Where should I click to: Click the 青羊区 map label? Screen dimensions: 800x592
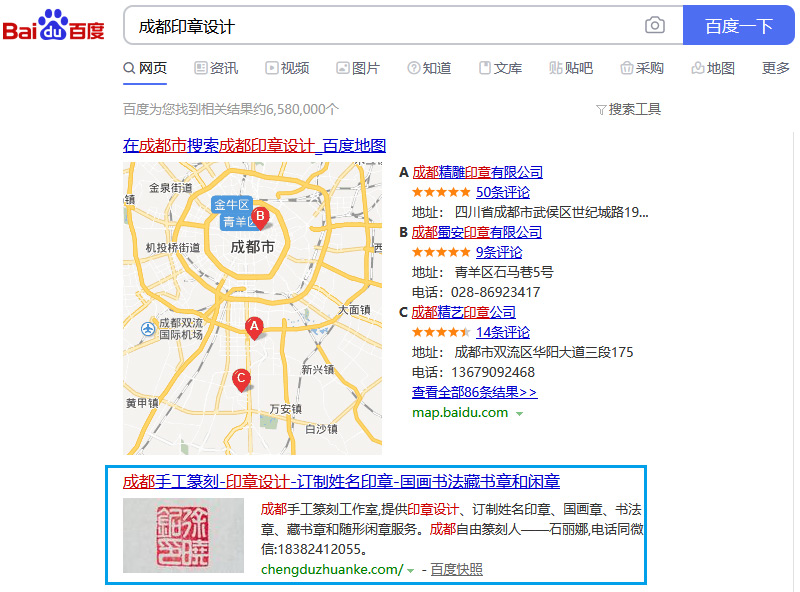[238, 222]
